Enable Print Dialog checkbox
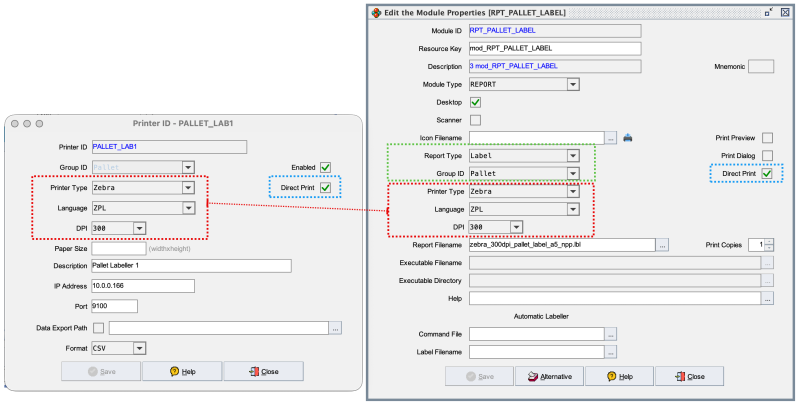Screen dimensions: 800x406 (767, 156)
